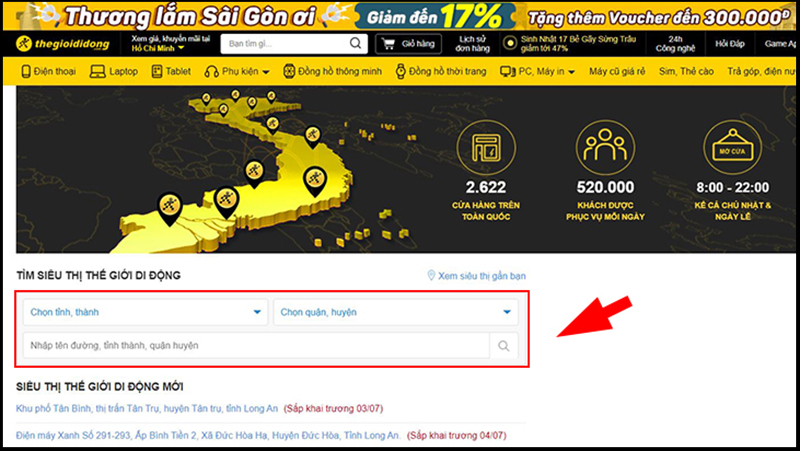Click the smartwatch icon in navigation
800x451 pixels.
(289, 71)
